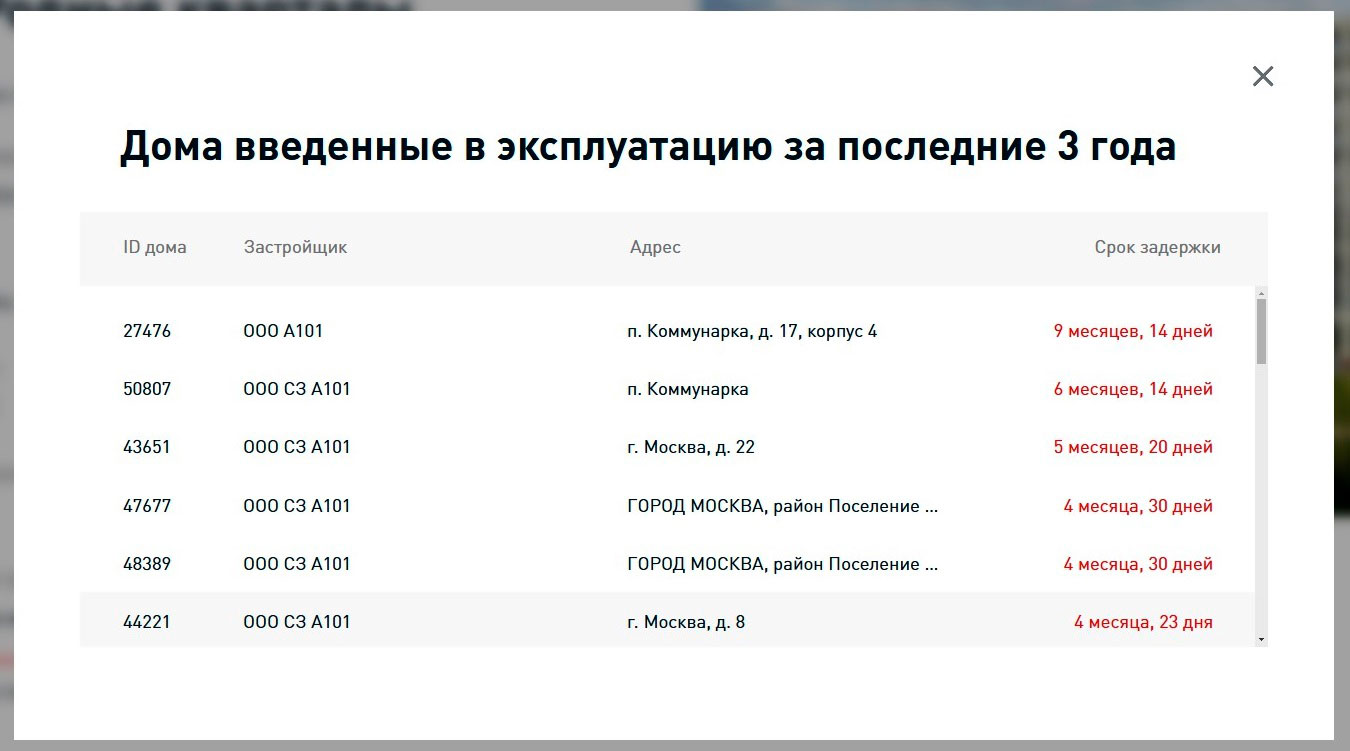Image resolution: width=1350 pixels, height=751 pixels.
Task: Close the modal with the X icon
Action: [1263, 76]
